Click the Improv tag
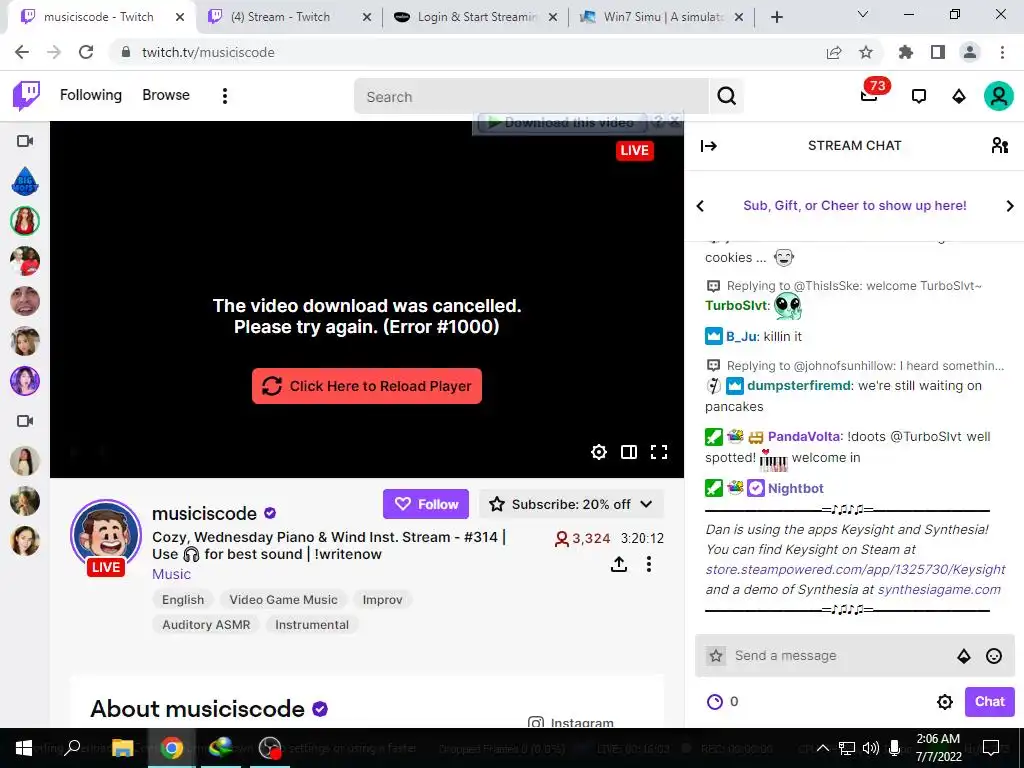Image resolution: width=1024 pixels, height=768 pixels. pos(382,600)
